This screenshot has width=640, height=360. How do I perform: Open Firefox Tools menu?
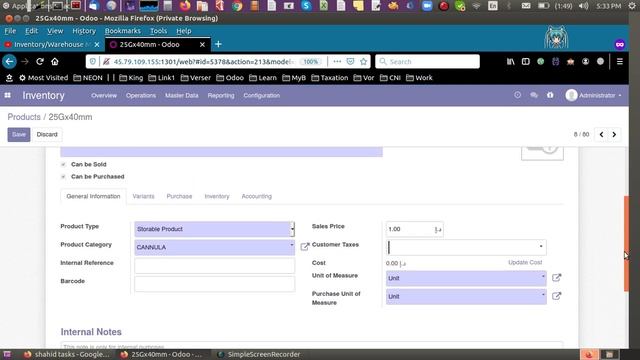tap(158, 31)
